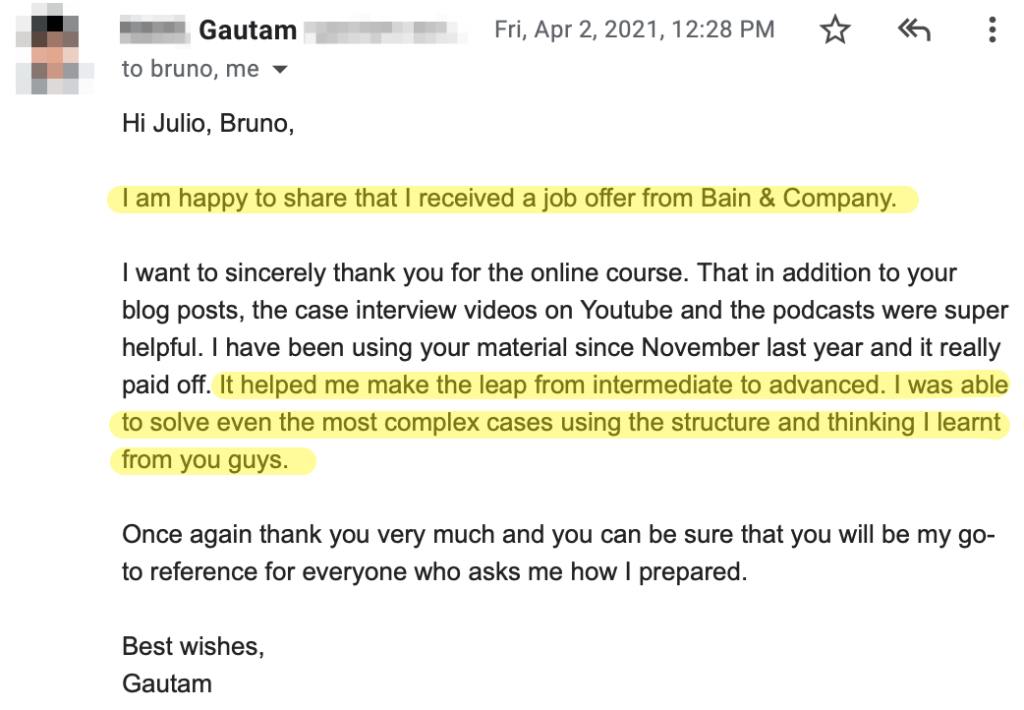Screen dimensions: 1024x710
Task: Click the greeting 'Hi Julio, Bruno,'
Action: tap(208, 123)
